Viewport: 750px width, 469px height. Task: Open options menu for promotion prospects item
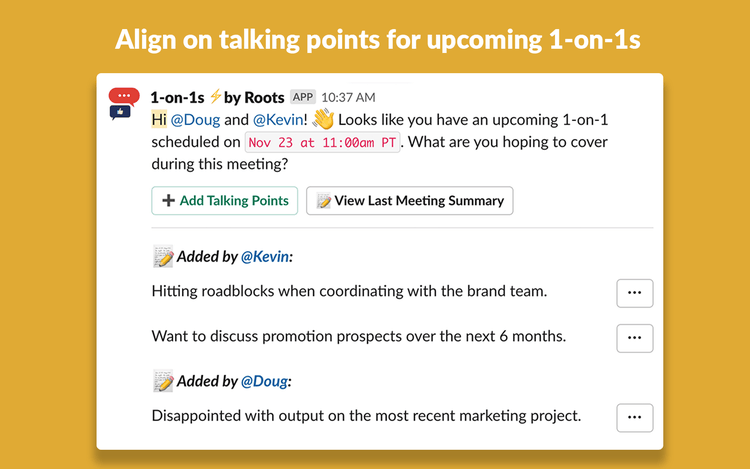tap(634, 338)
